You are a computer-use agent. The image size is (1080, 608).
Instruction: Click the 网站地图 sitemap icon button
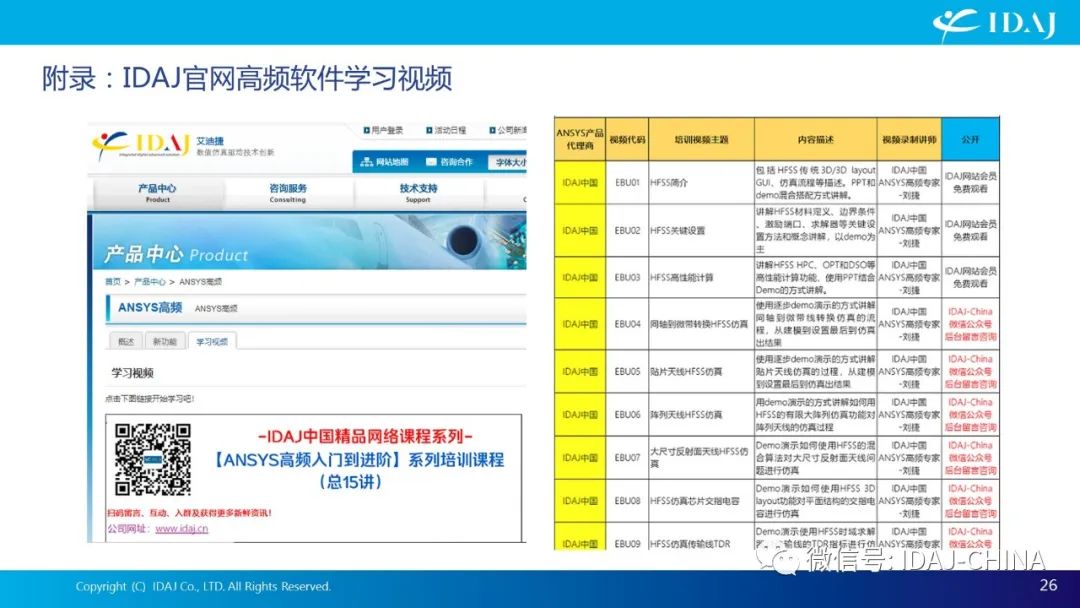point(384,163)
